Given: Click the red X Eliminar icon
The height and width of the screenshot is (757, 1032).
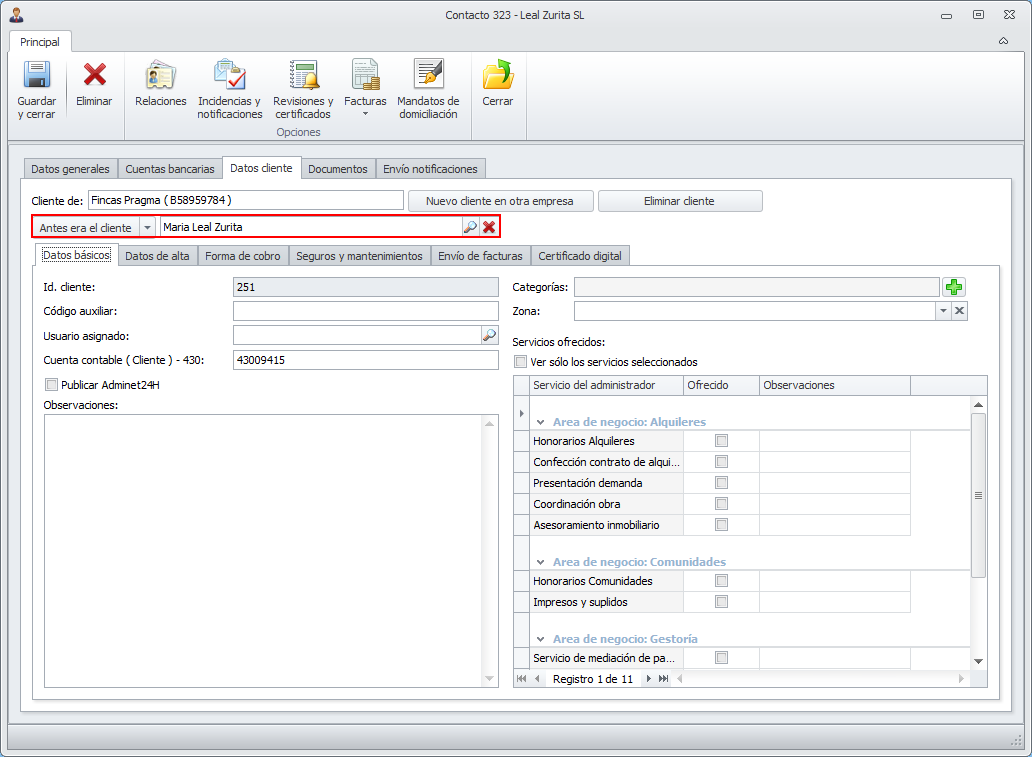Looking at the screenshot, I should 94,76.
